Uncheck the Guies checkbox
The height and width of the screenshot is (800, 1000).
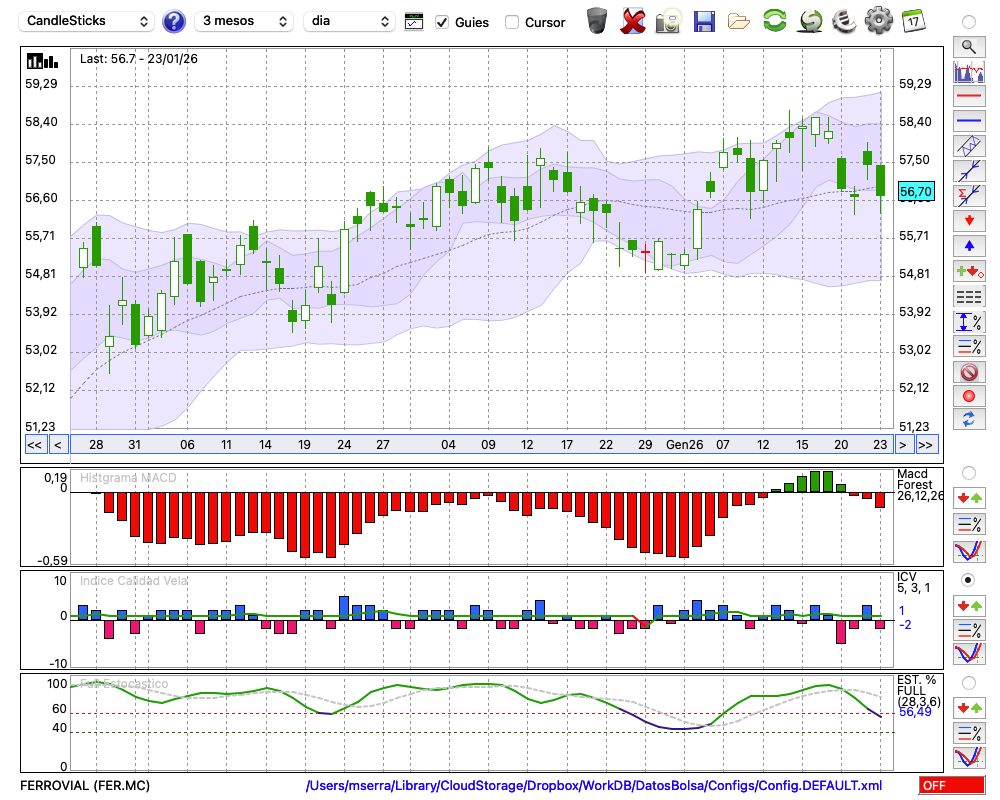[442, 22]
